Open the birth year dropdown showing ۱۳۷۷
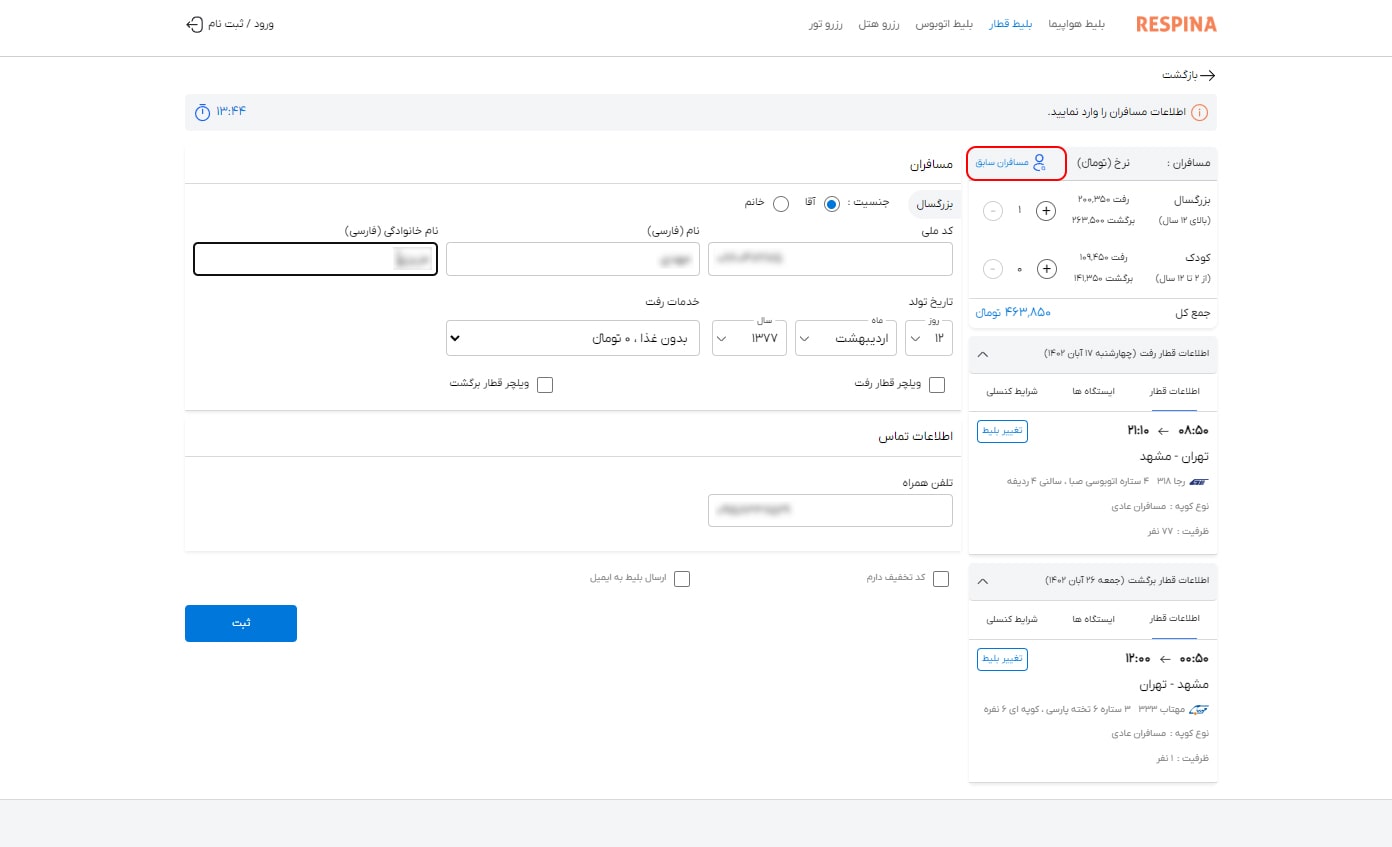Viewport: 1392px width, 847px height. pos(749,338)
